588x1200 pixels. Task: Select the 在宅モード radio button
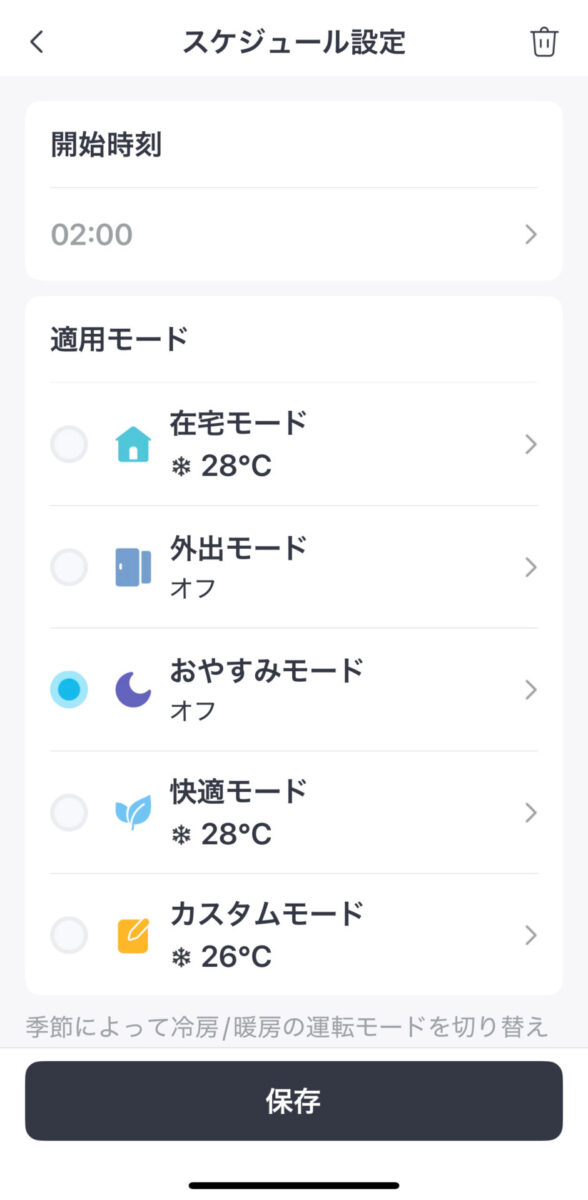tap(69, 444)
